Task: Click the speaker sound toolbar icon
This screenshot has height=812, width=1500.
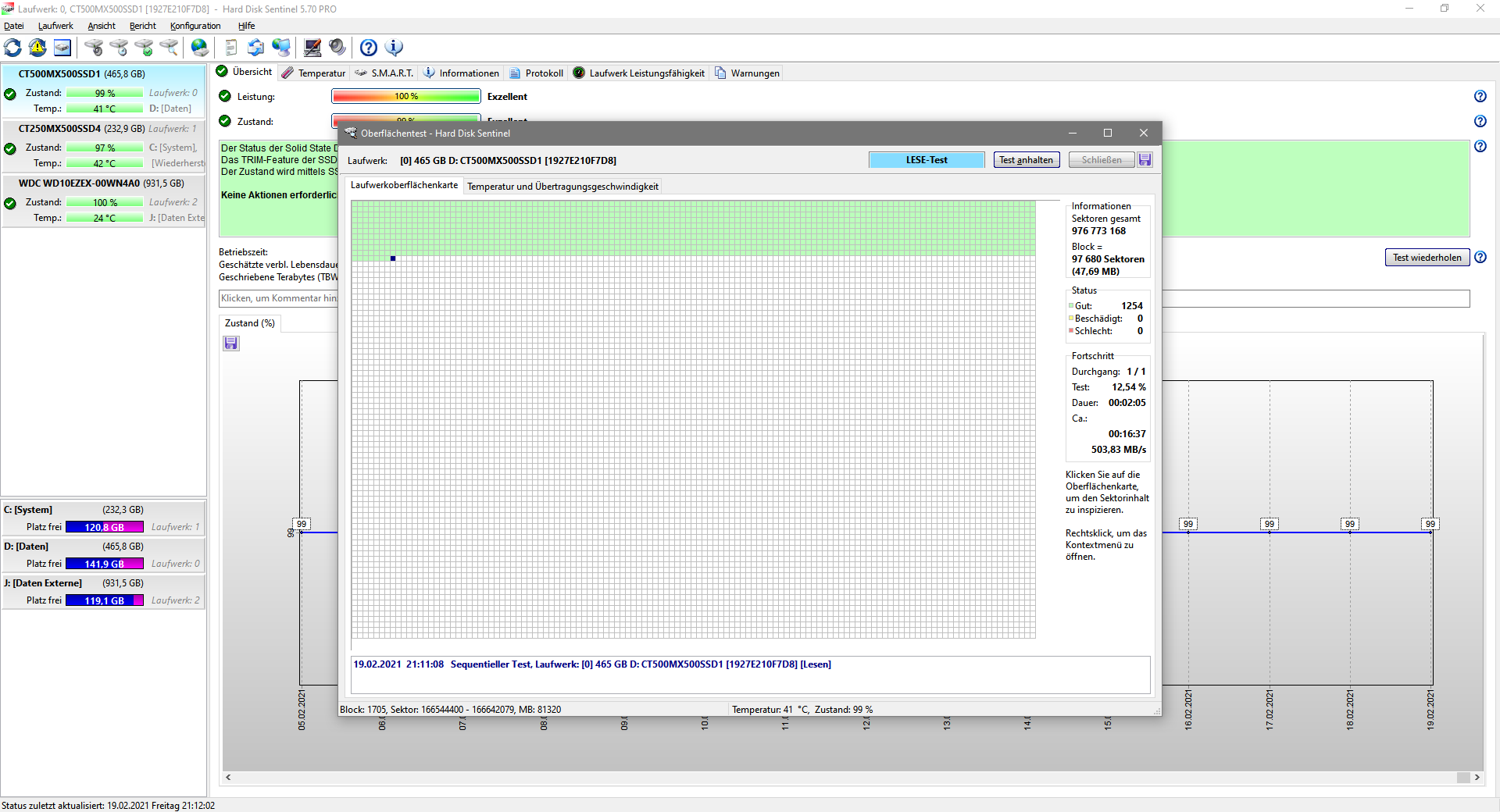Action: click(337, 48)
